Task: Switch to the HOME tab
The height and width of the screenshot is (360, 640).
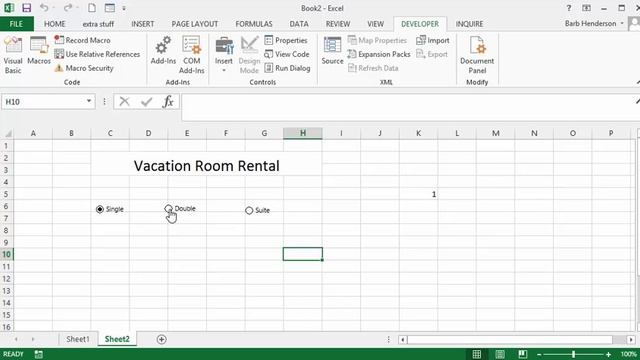Action: coord(55,24)
